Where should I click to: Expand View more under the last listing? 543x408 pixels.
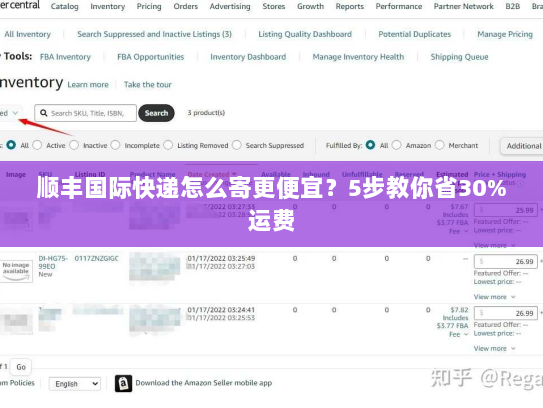[494, 348]
